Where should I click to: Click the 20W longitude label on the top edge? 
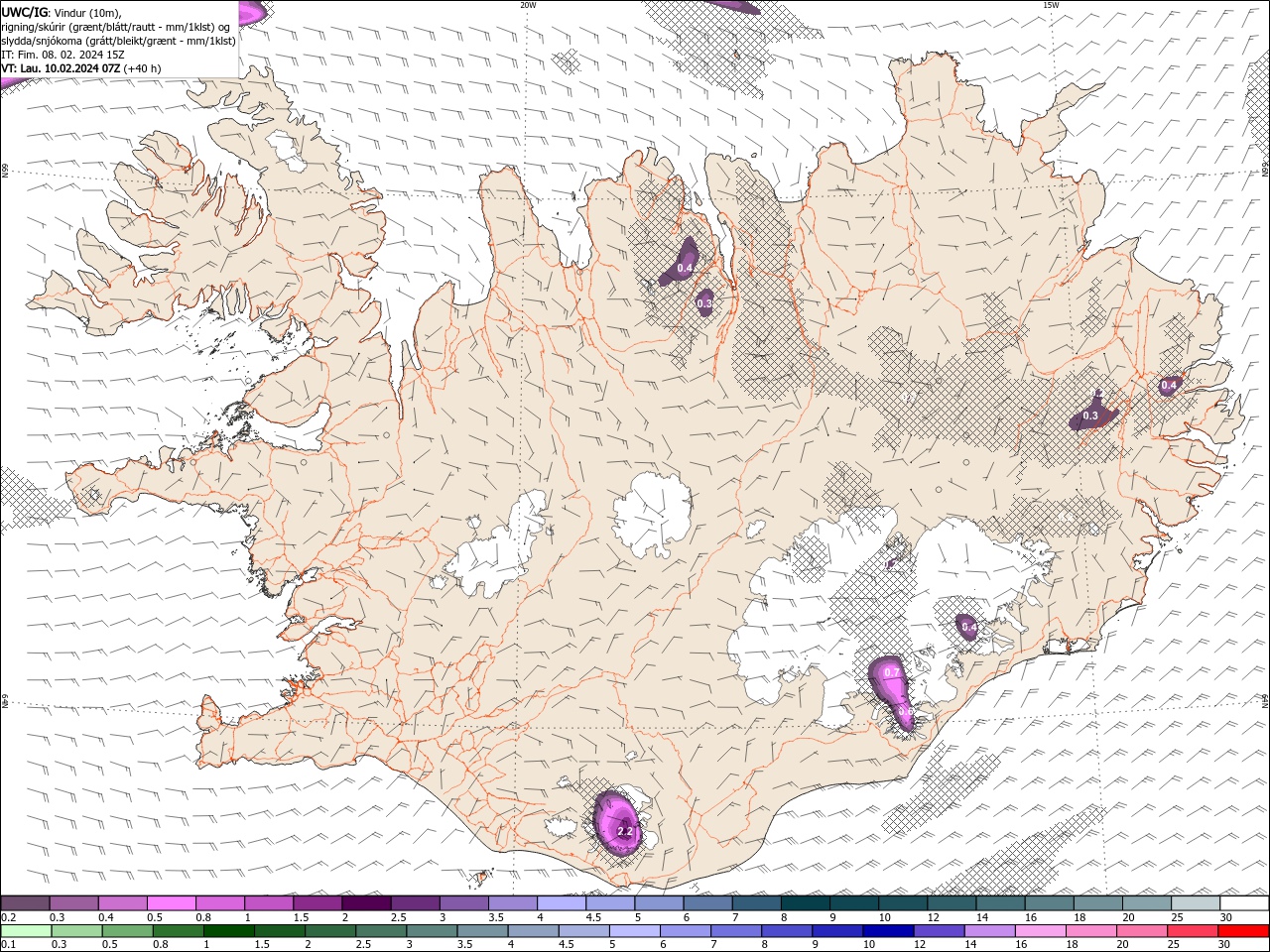[x=528, y=5]
